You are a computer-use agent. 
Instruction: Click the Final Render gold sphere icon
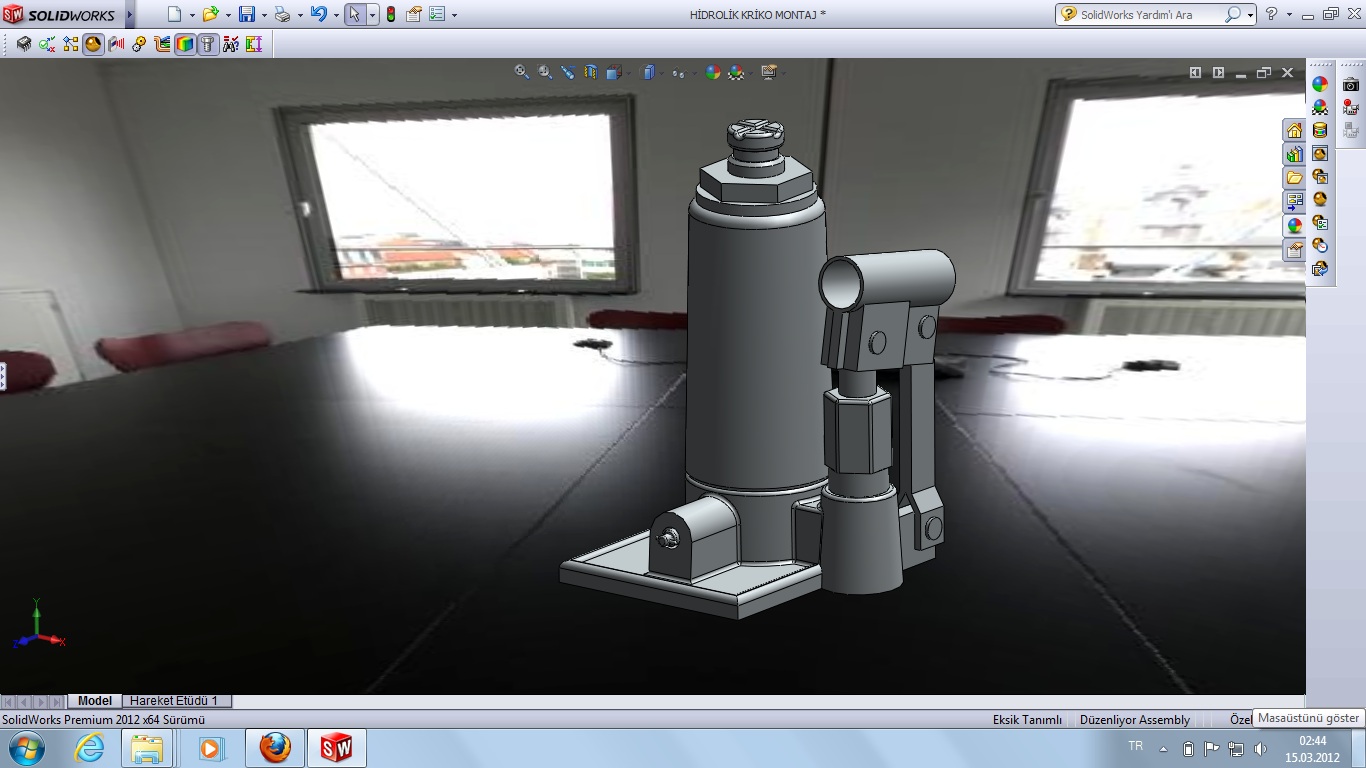pos(1320,200)
